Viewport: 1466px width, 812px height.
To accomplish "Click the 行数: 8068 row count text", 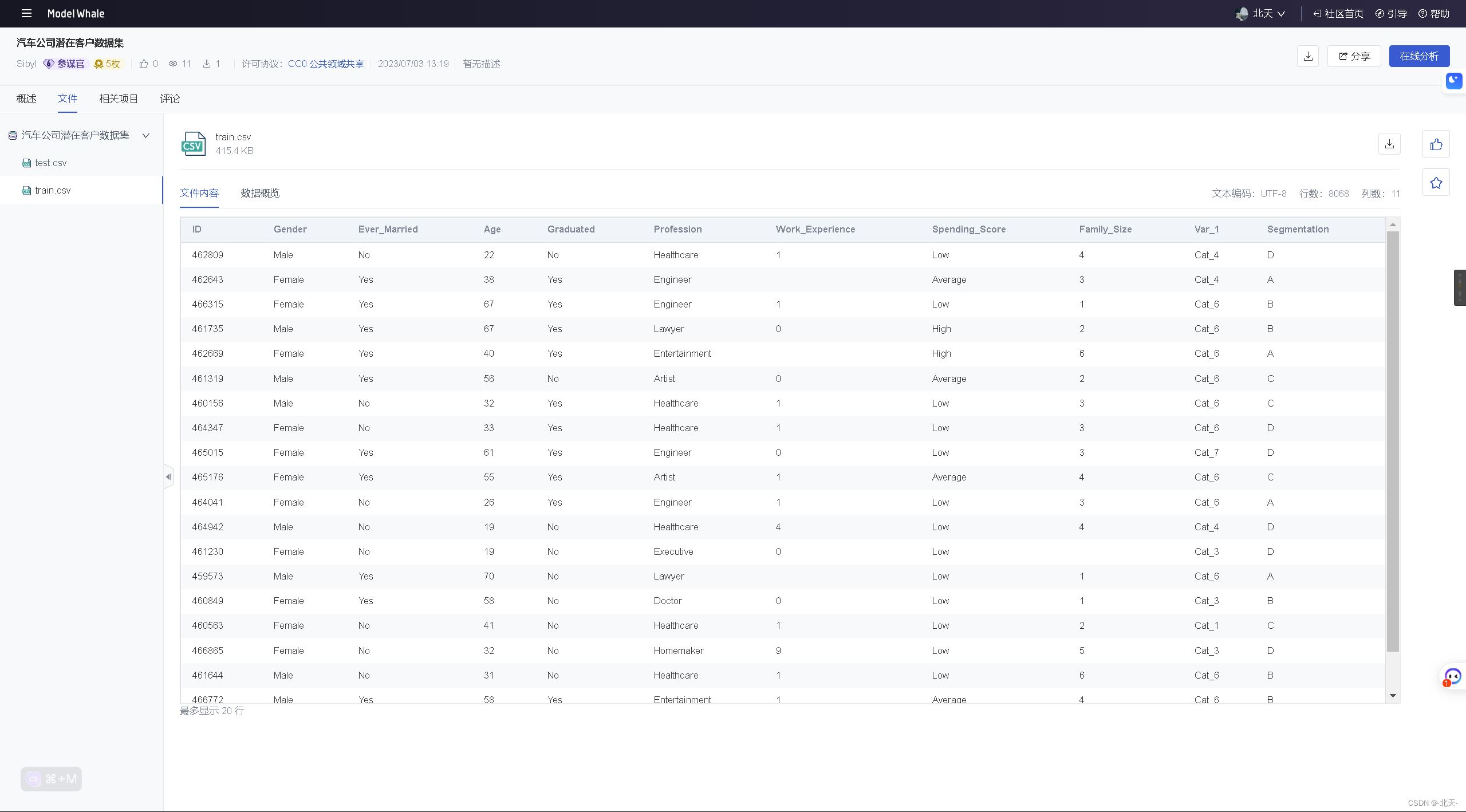I will (x=1323, y=194).
